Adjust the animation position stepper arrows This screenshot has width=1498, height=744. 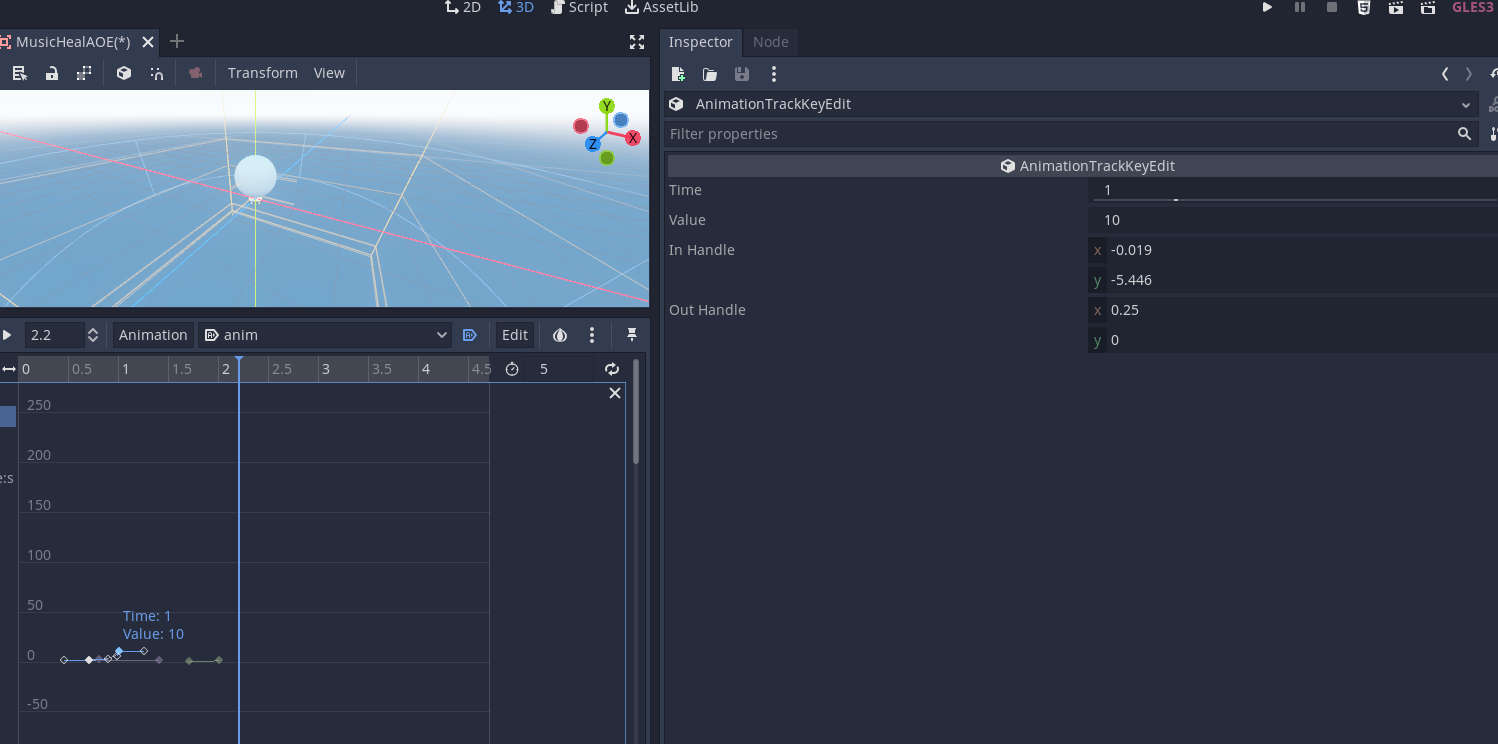point(93,335)
